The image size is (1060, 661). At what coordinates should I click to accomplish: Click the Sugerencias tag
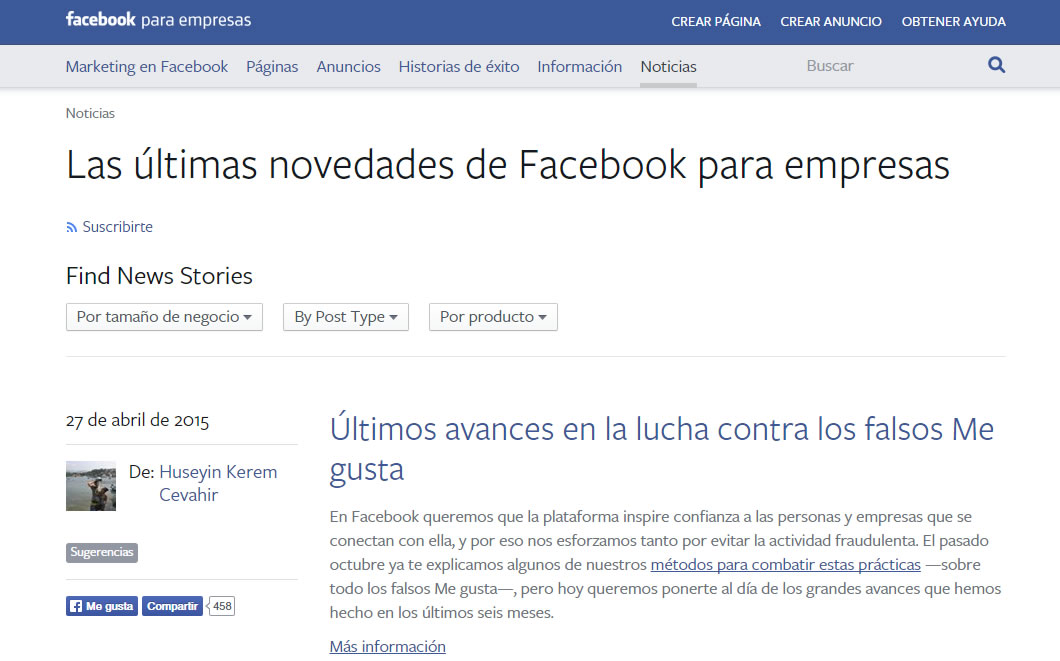click(x=101, y=552)
